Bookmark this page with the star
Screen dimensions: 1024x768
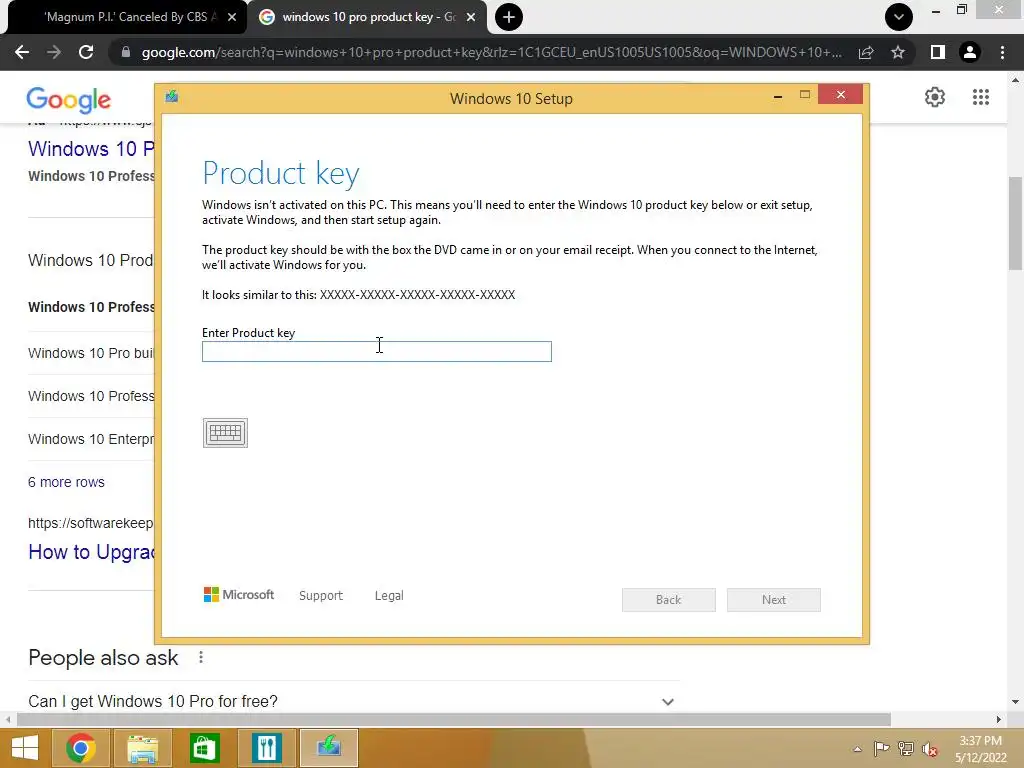[x=898, y=52]
